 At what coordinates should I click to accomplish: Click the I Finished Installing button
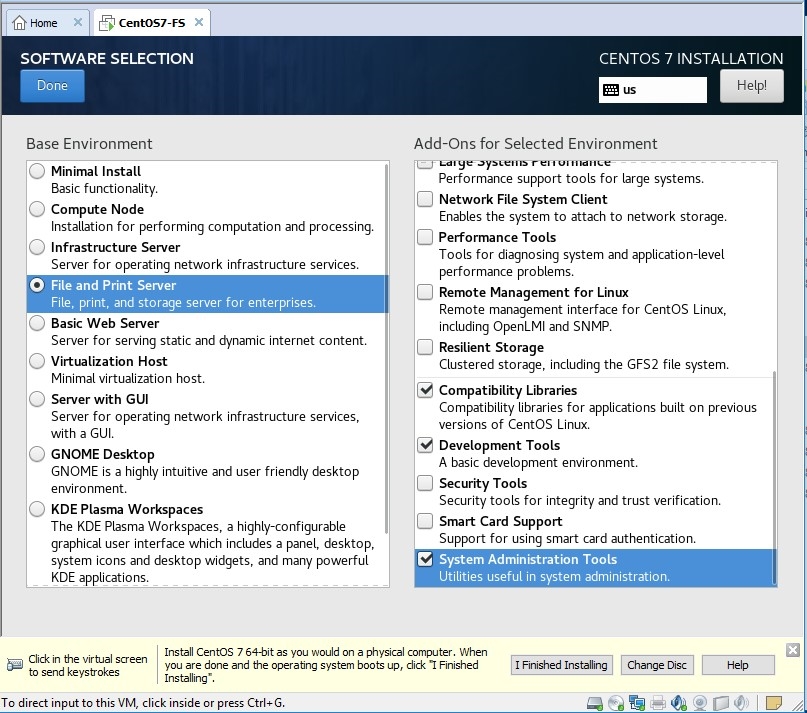coord(561,665)
